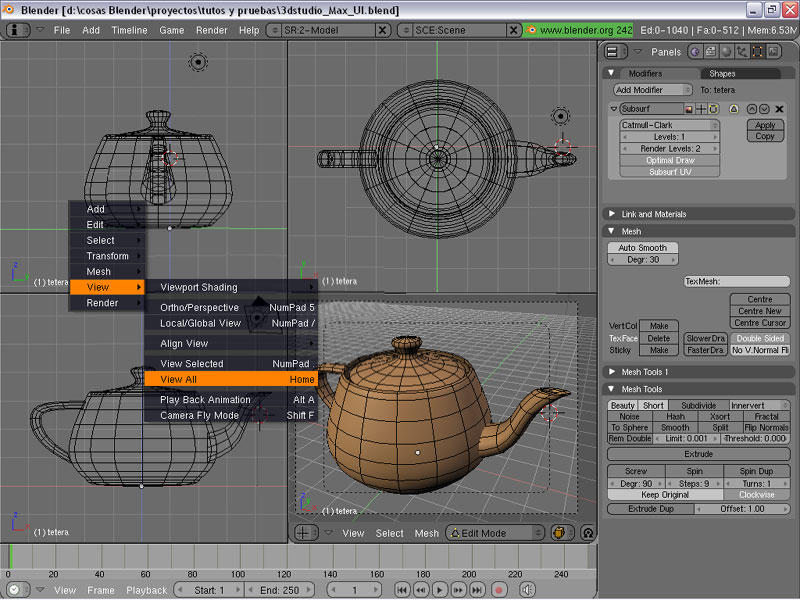This screenshot has width=800, height=600.
Task: Open the Edit Mode selector dropdown
Action: pos(495,533)
